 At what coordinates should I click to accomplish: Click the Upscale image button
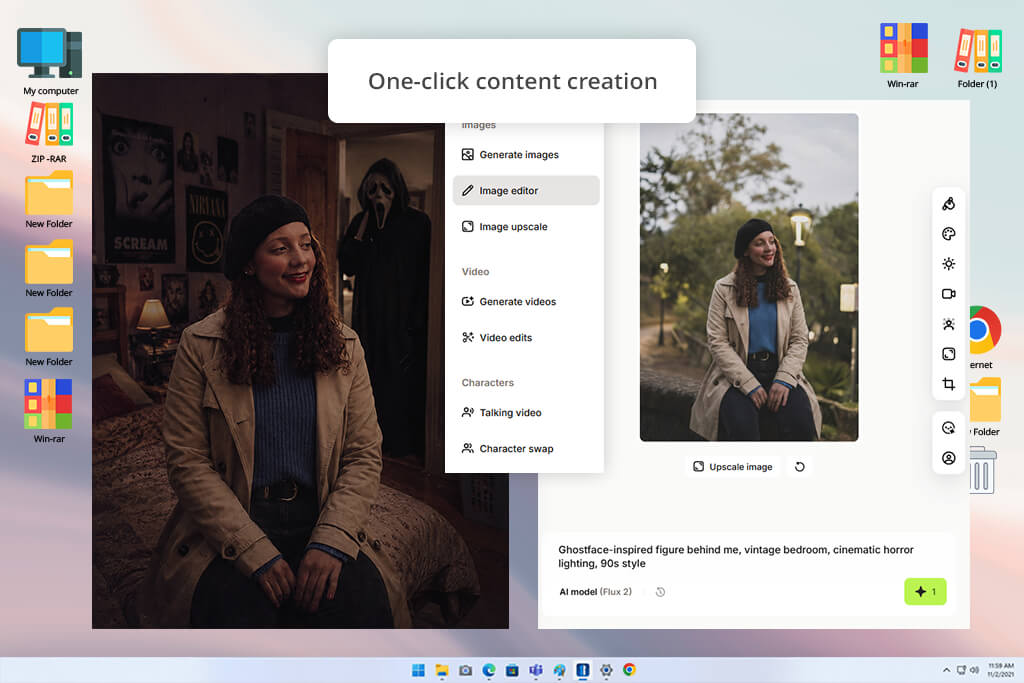[x=732, y=467]
